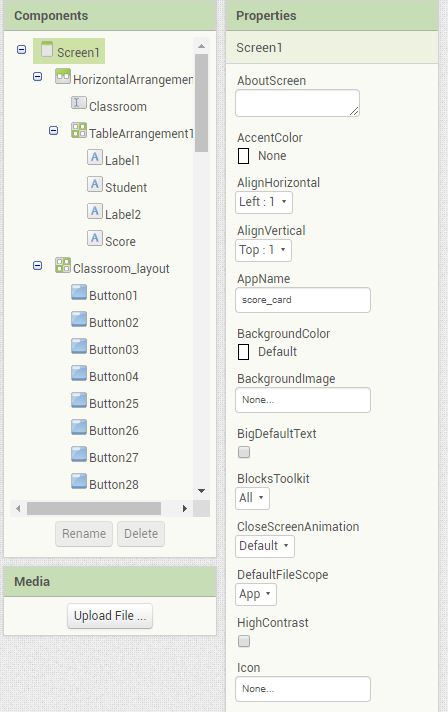The image size is (448, 712).
Task: Open the DefaultFileScope App dropdown
Action: [x=256, y=594]
